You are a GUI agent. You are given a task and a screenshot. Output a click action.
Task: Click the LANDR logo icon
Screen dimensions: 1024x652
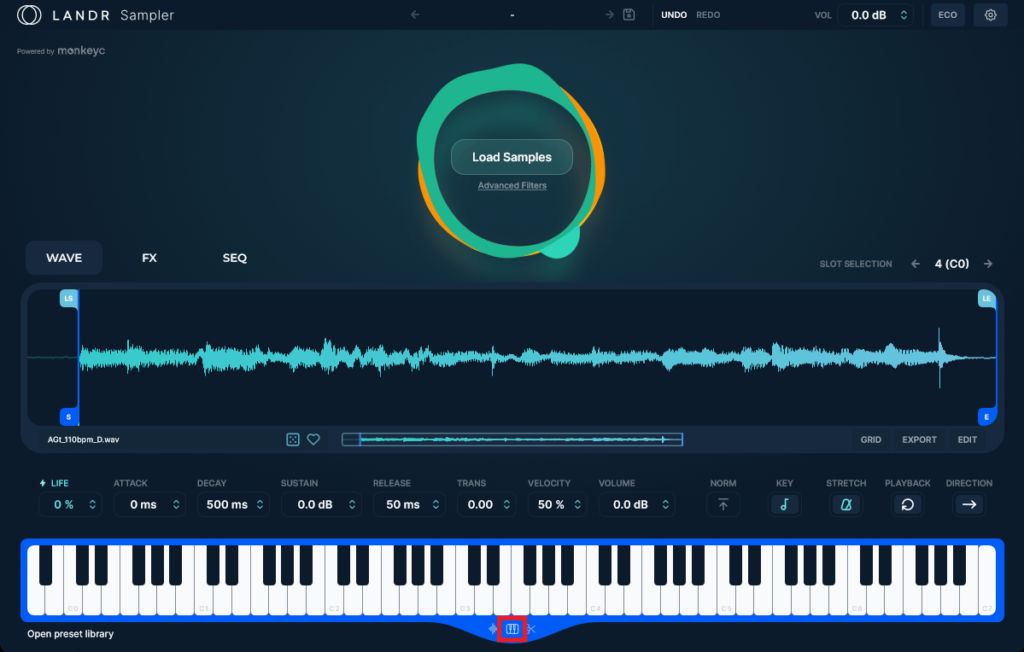(29, 15)
